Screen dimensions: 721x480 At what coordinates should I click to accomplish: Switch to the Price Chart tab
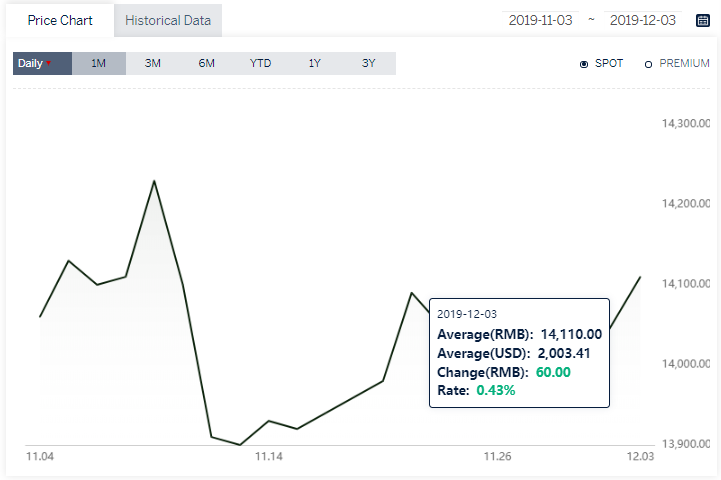coord(60,21)
